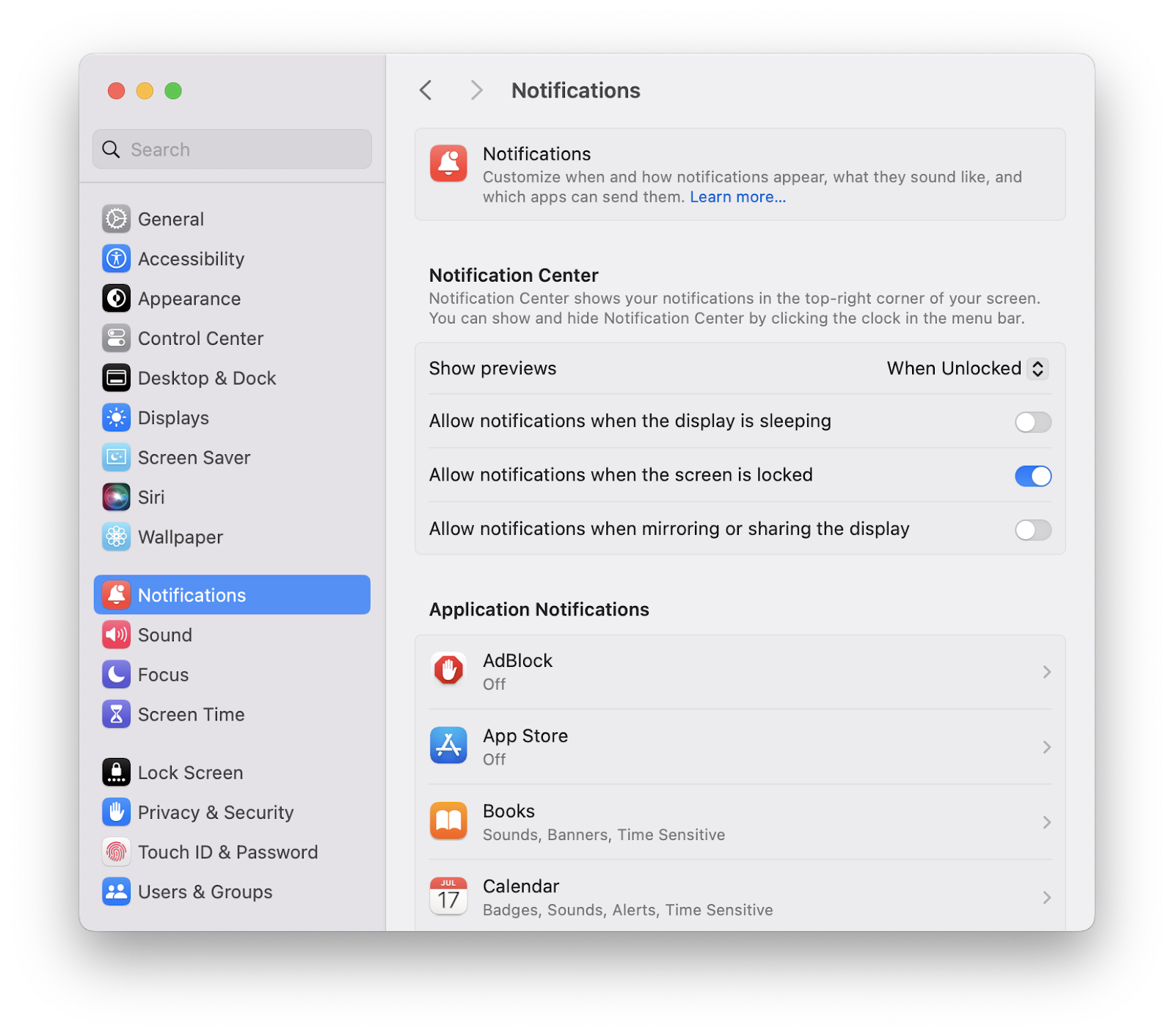This screenshot has height=1036, width=1174.
Task: Click the red bell icon in Notifications header
Action: (448, 163)
